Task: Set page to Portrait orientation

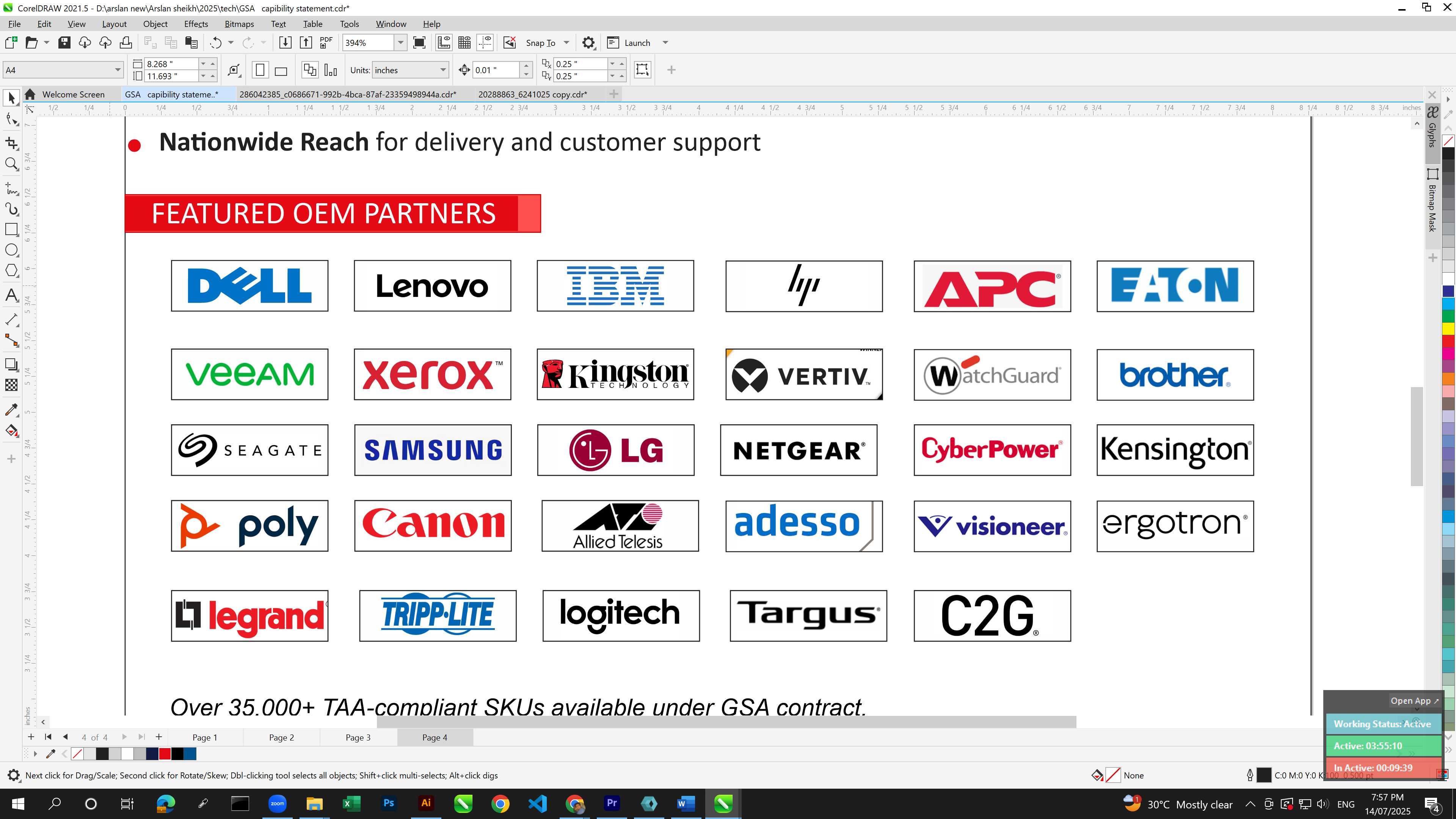Action: [x=260, y=70]
